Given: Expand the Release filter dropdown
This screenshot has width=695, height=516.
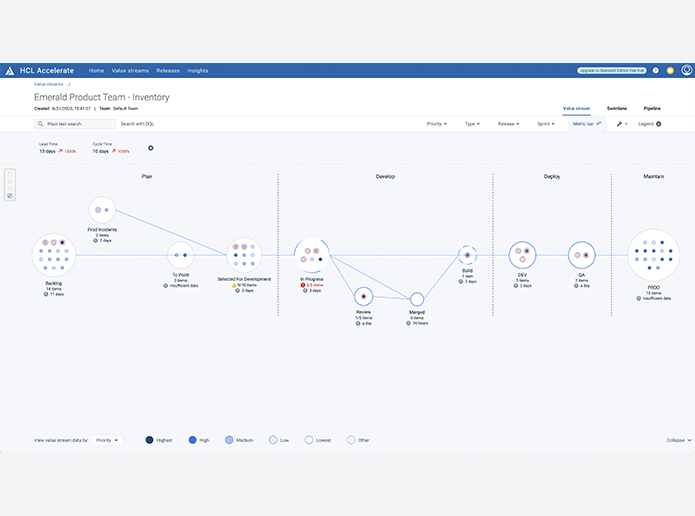Looking at the screenshot, I should 511,124.
